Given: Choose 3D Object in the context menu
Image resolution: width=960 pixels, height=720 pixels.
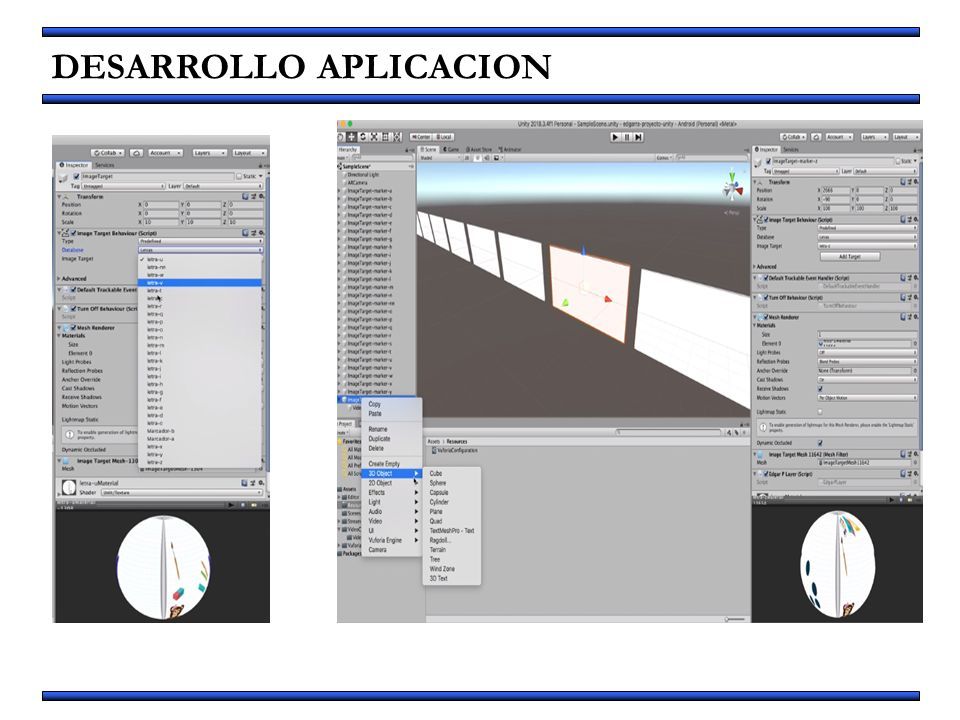Looking at the screenshot, I should point(392,473).
